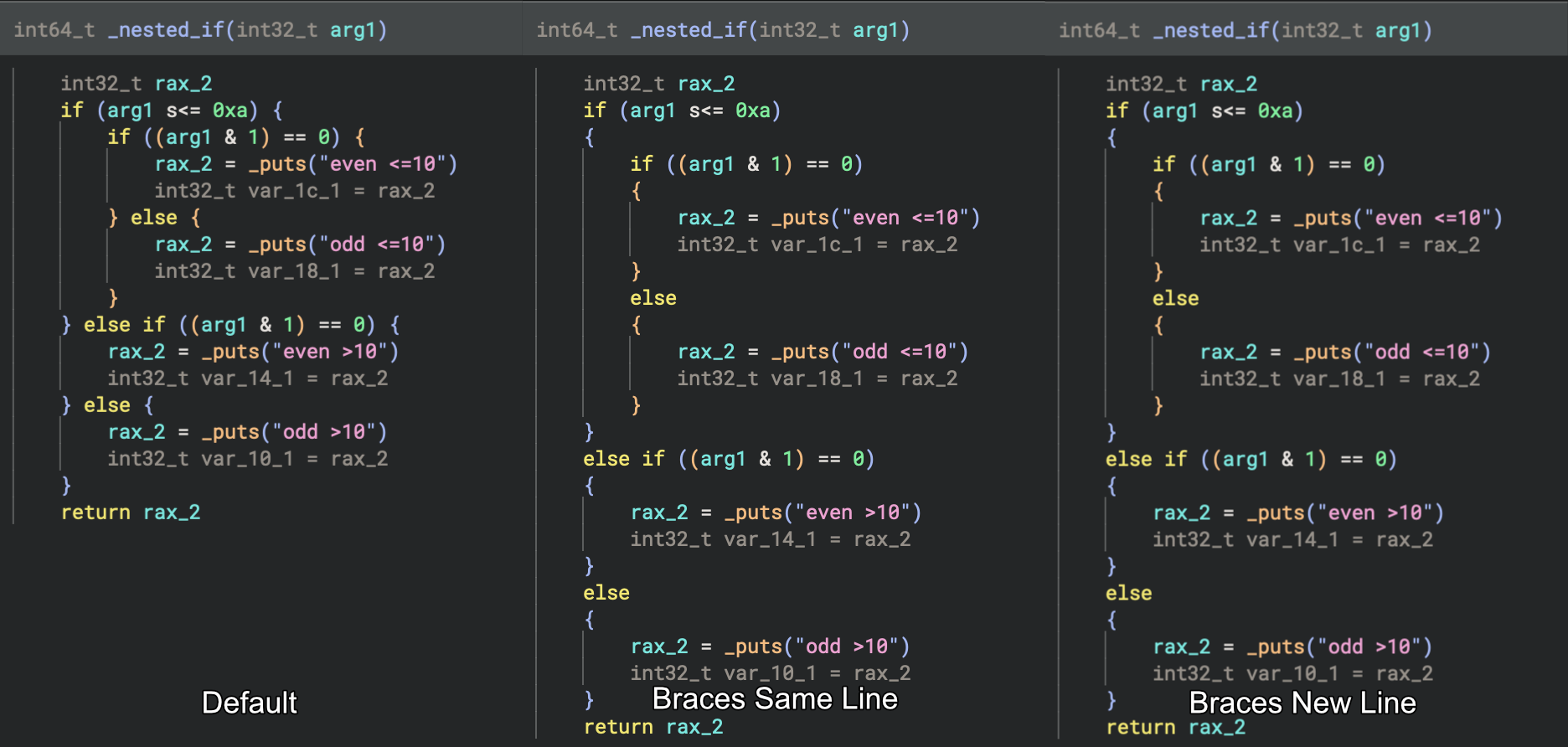
Task: Click return rax_2 in middle pane
Action: pos(653,727)
